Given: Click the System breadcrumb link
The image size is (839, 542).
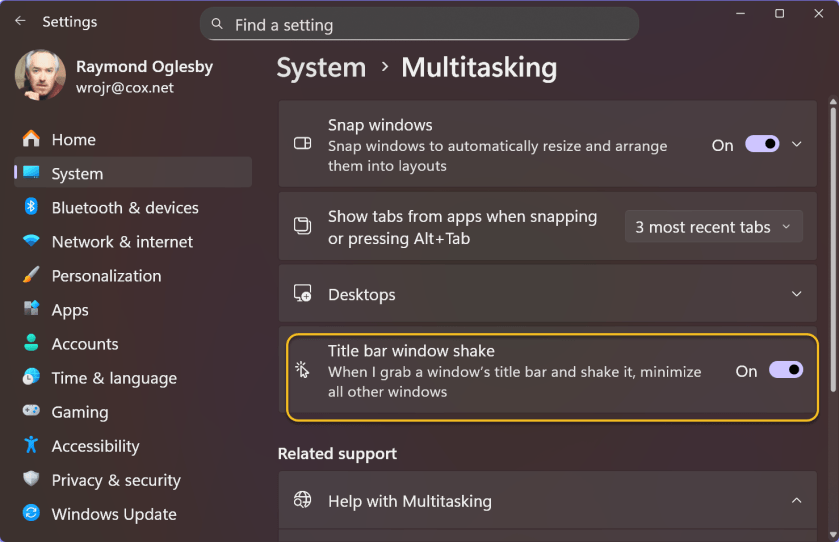Looking at the screenshot, I should click(321, 68).
